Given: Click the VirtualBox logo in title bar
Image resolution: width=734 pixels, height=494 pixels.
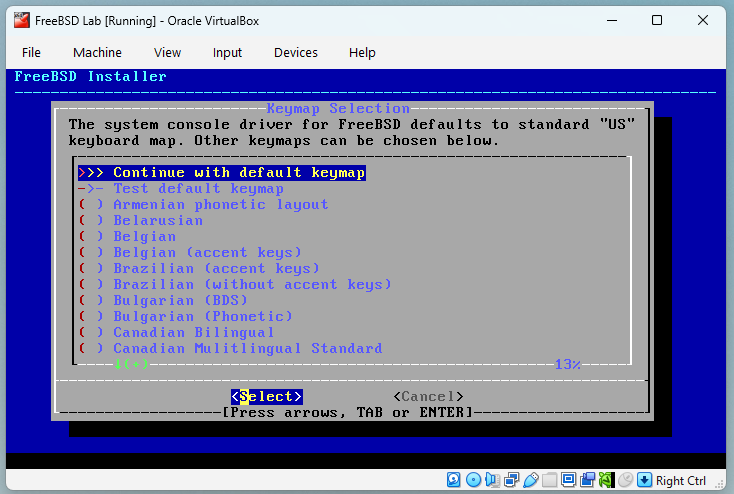Looking at the screenshot, I should click(x=22, y=21).
